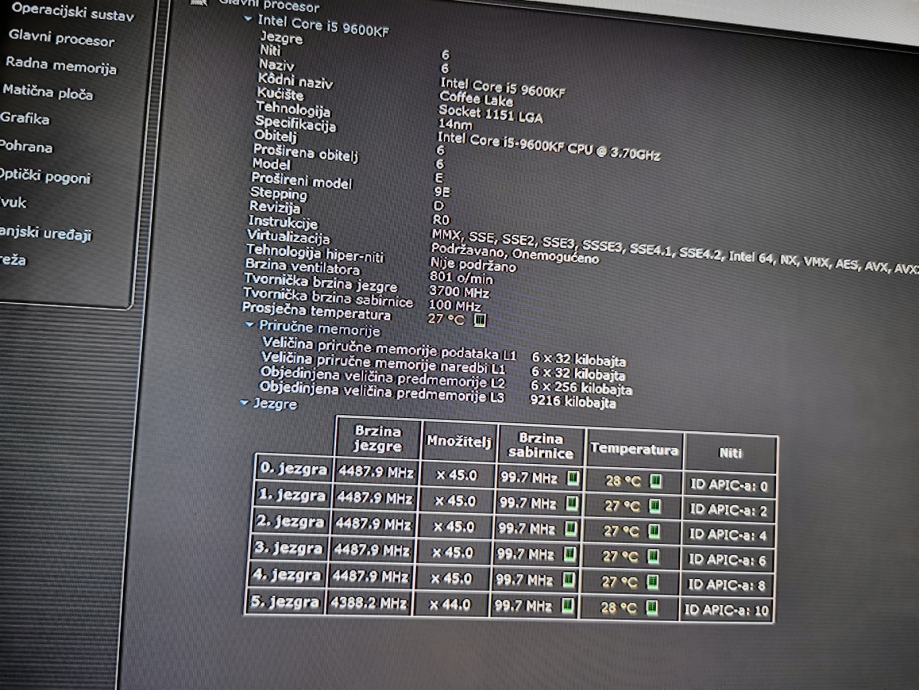Collapse the Jezgre section arrow

pyautogui.click(x=244, y=403)
